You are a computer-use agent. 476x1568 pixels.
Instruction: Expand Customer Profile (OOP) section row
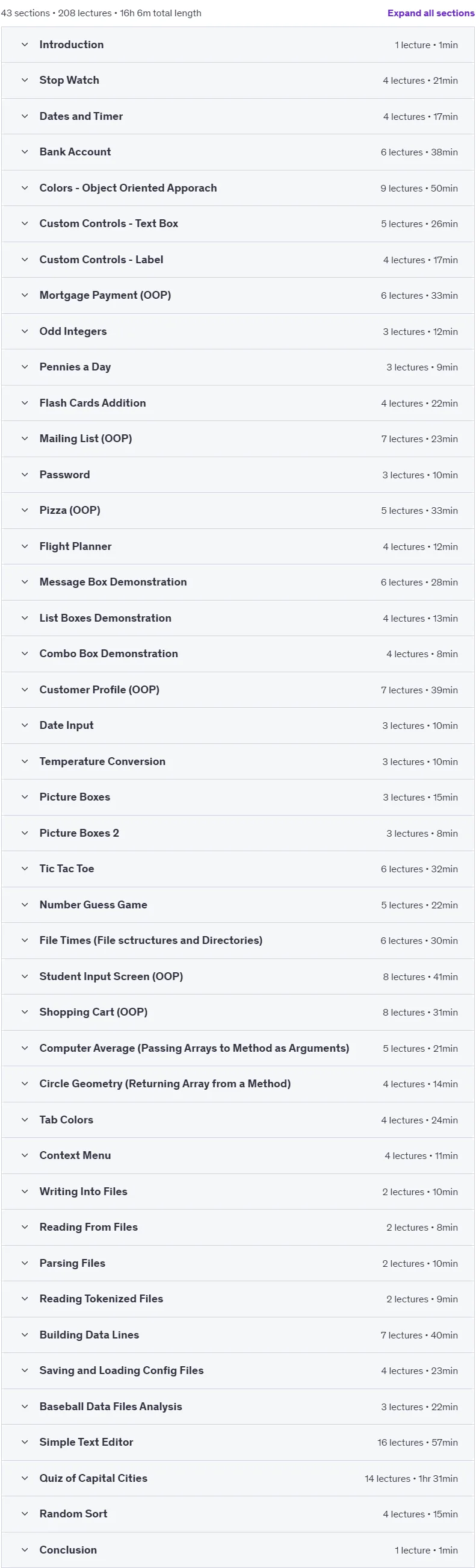coord(238,690)
